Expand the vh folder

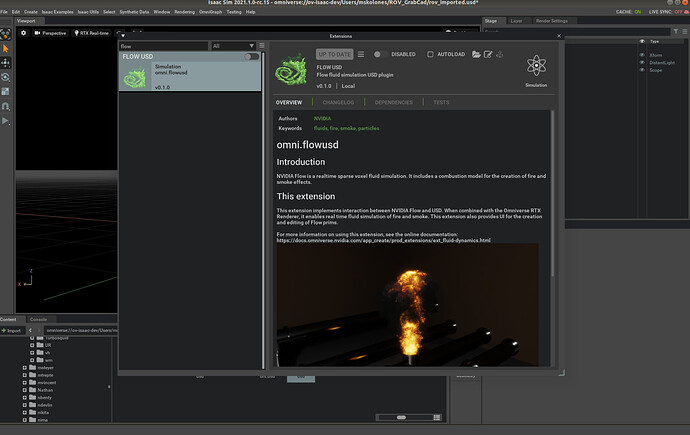coord(32,353)
